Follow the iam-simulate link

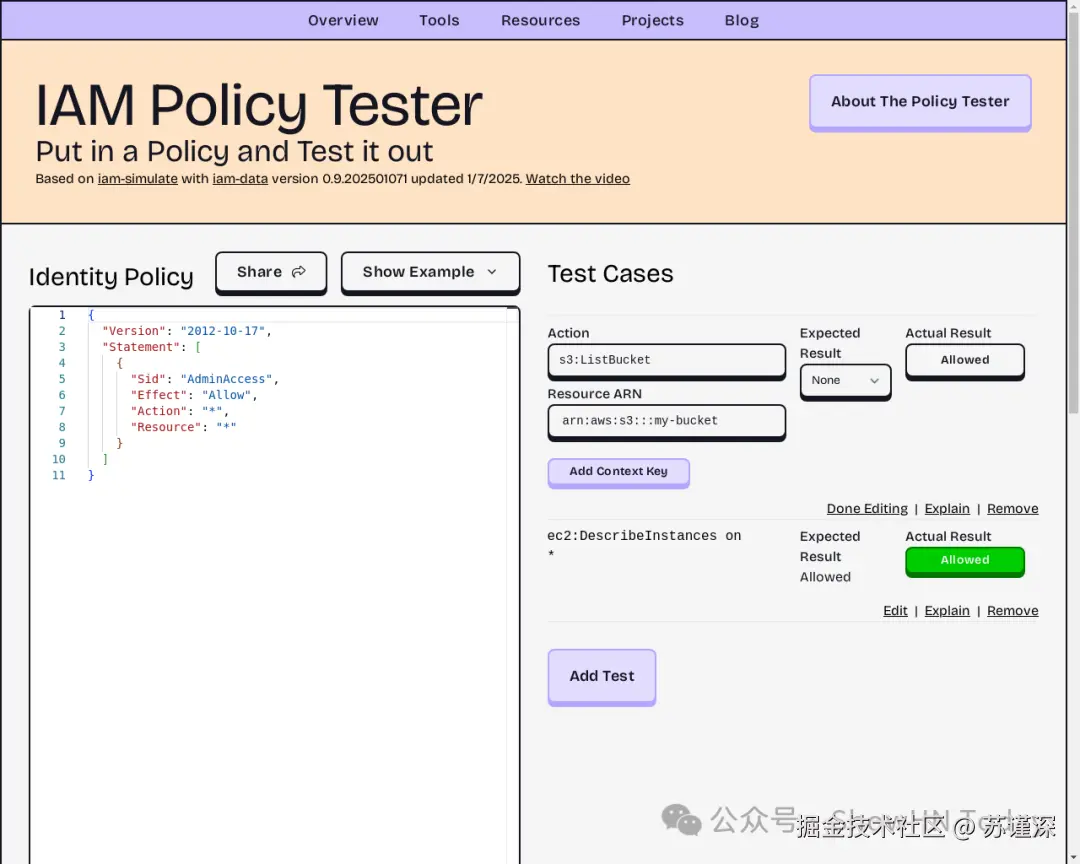point(138,179)
